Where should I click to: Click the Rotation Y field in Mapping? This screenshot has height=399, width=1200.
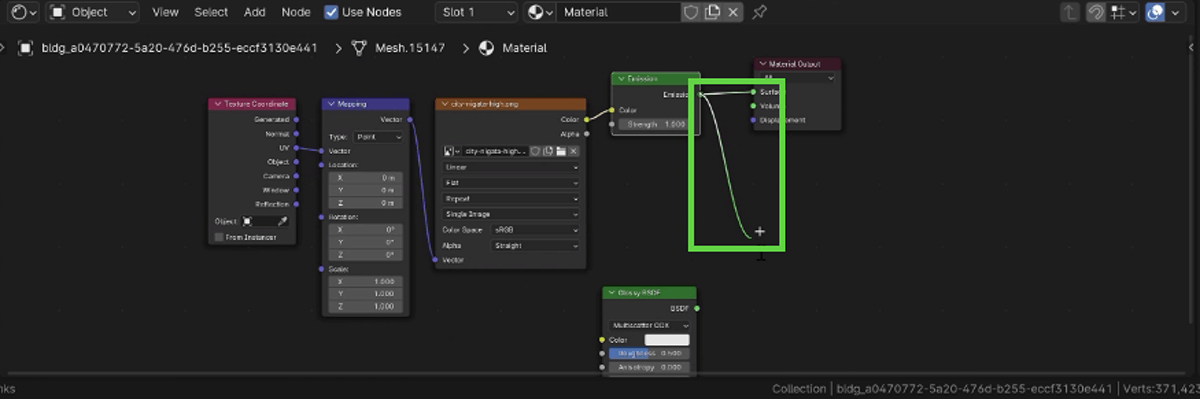point(365,242)
